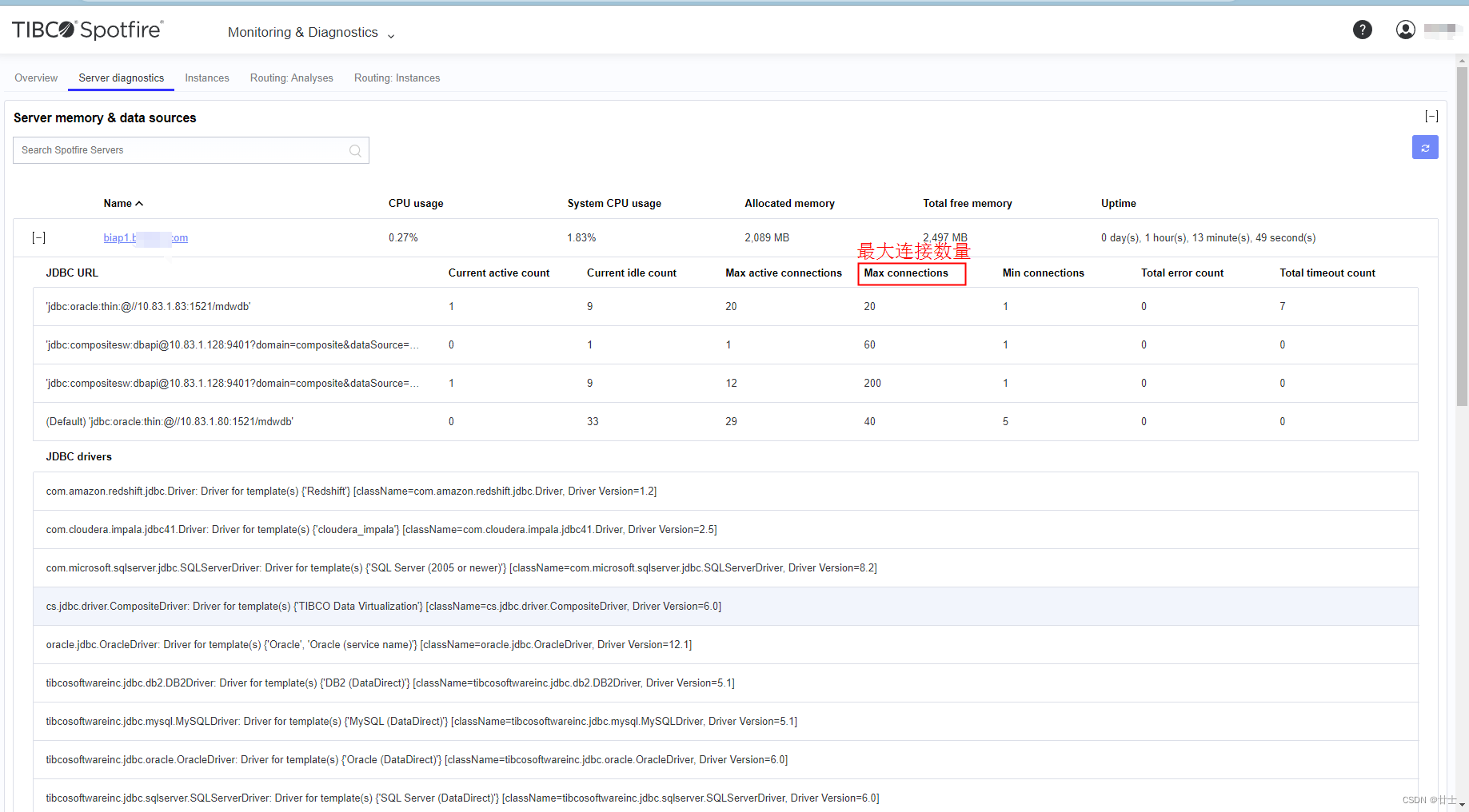Viewport: 1469px width, 812px height.
Task: Click the Total error count header
Action: (1182, 273)
